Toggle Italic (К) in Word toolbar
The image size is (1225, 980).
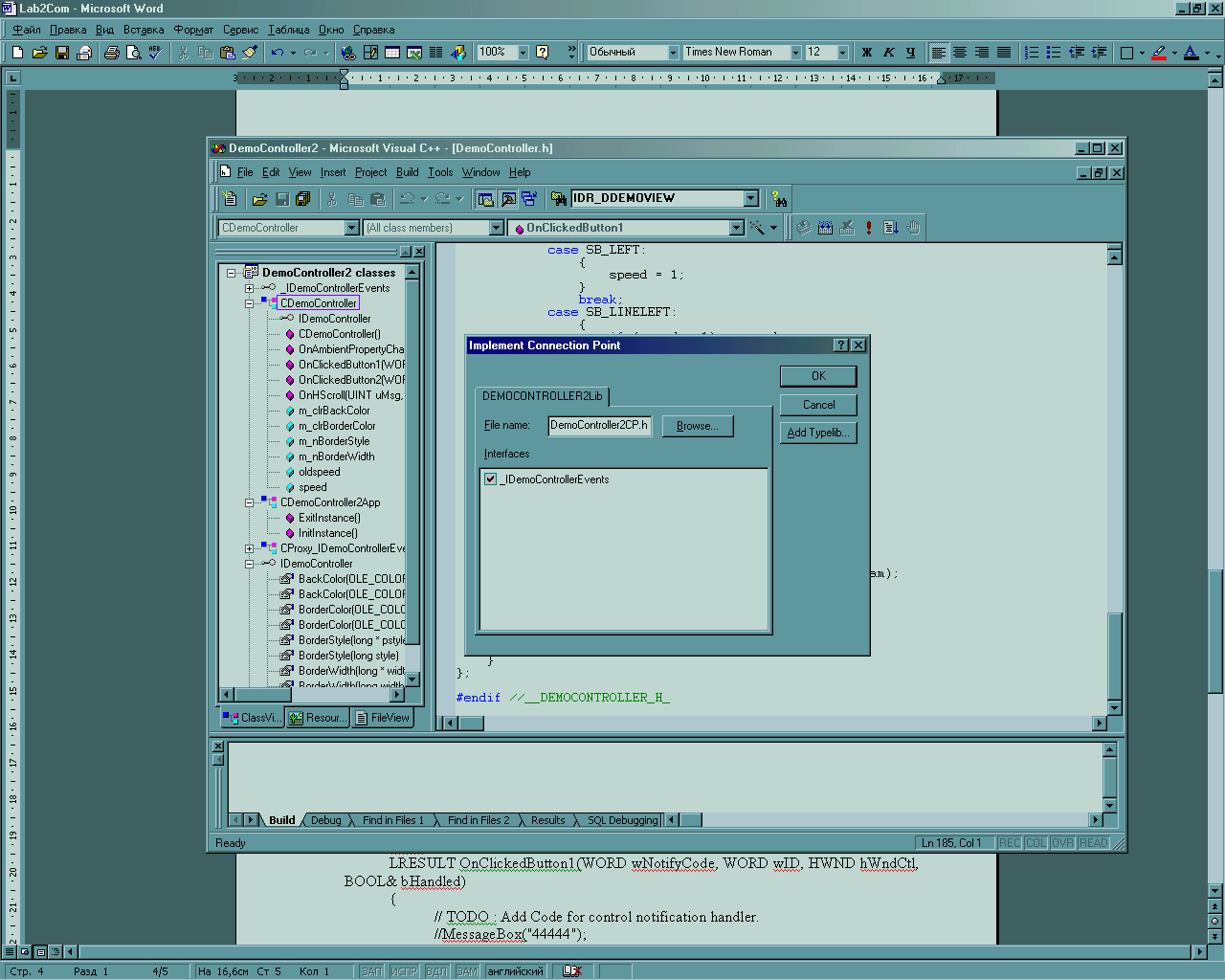click(x=889, y=53)
